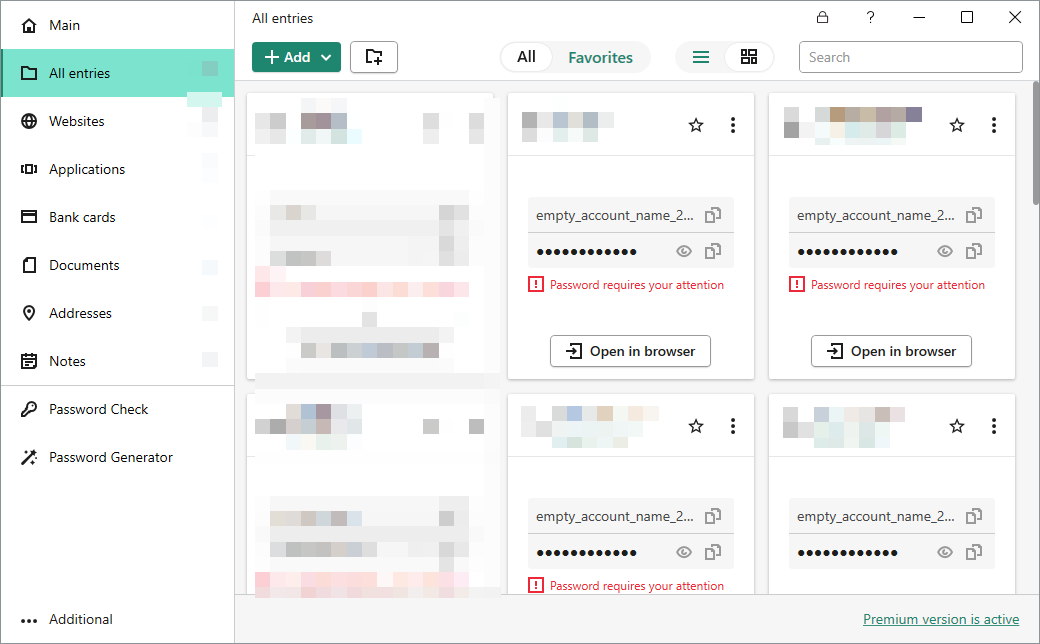1040x644 pixels.
Task: Open the Additional menu with three dots
Action: tap(117, 619)
